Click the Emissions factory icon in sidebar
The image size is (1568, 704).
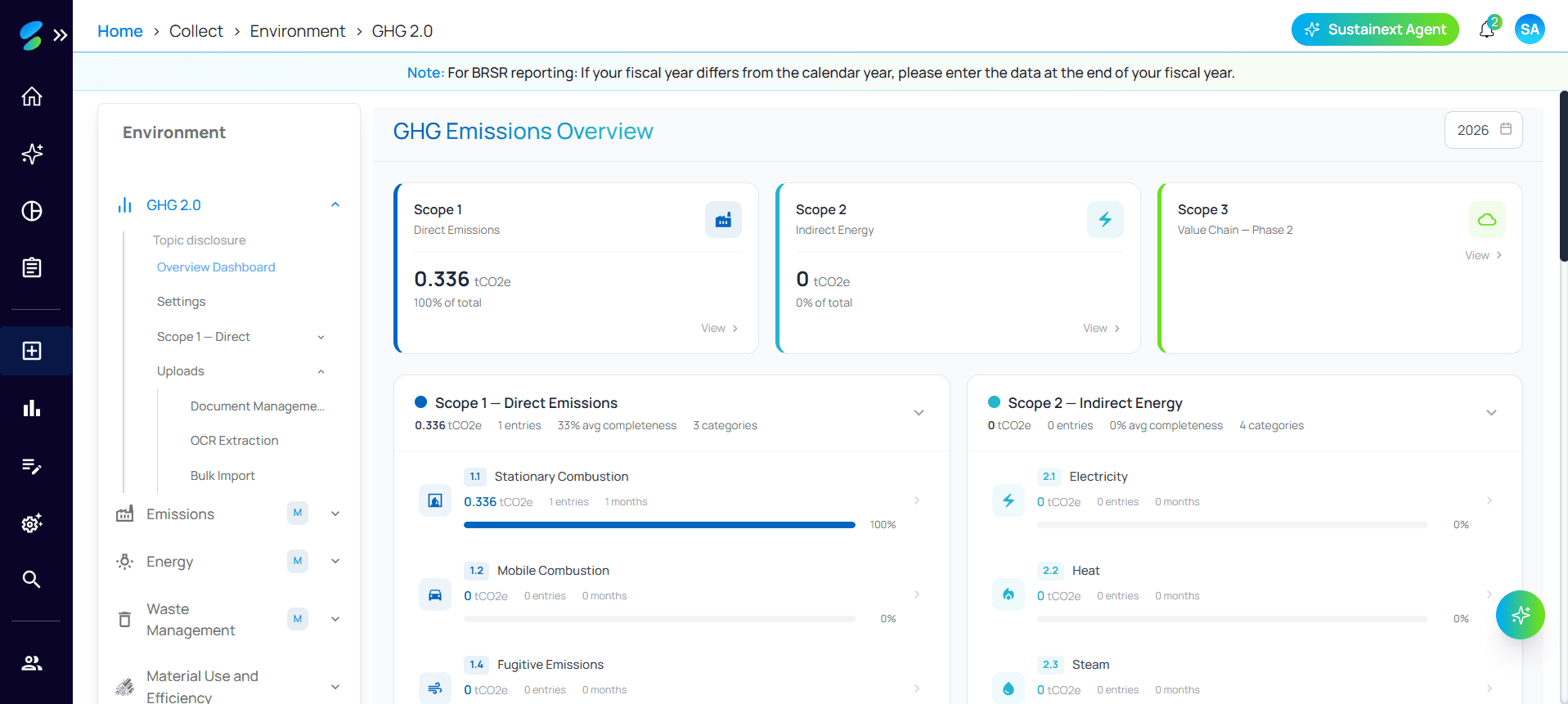(x=124, y=513)
